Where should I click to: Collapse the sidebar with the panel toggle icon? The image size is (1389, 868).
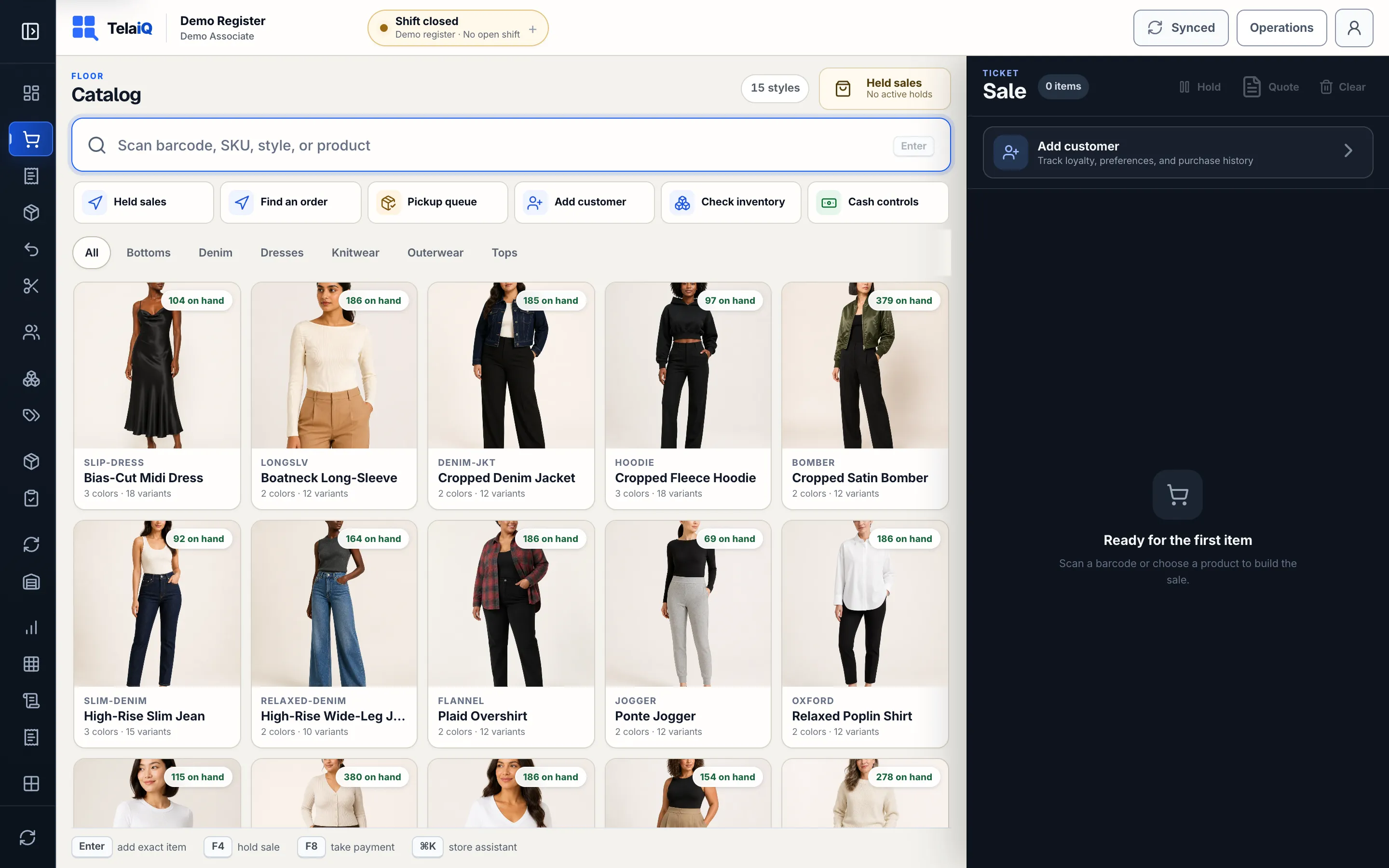pos(30,31)
